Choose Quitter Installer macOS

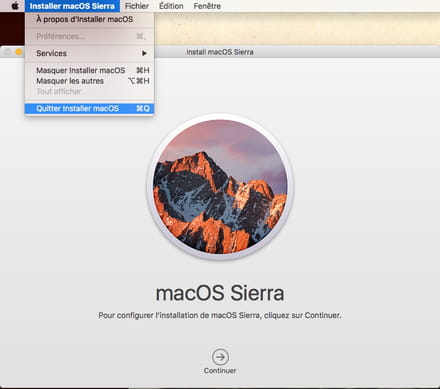pyautogui.click(x=89, y=108)
